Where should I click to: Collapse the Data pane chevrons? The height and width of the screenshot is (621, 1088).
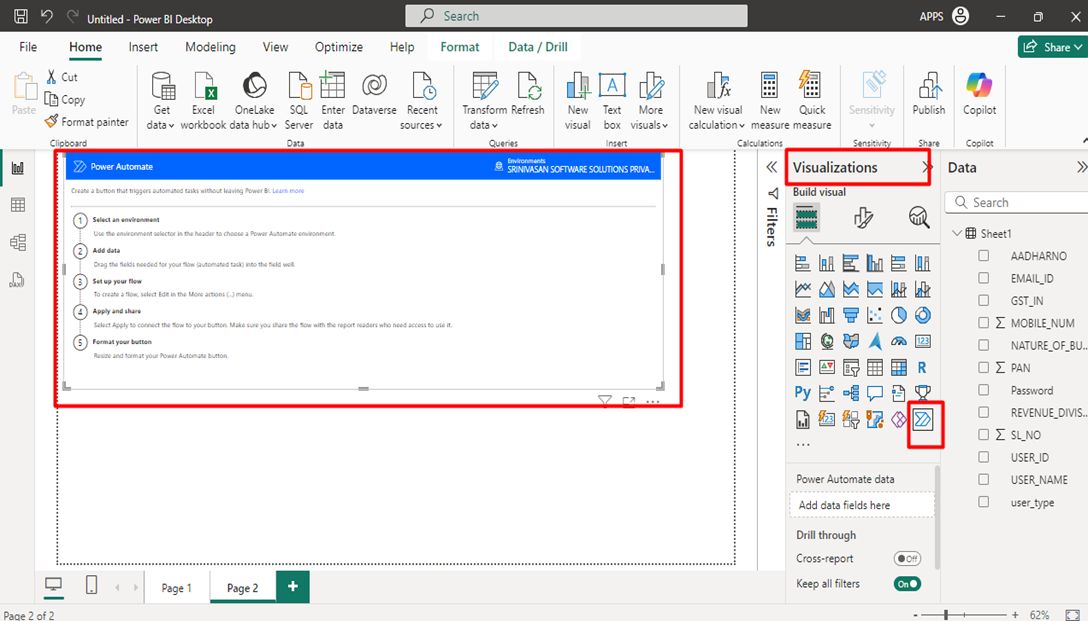pos(1081,167)
